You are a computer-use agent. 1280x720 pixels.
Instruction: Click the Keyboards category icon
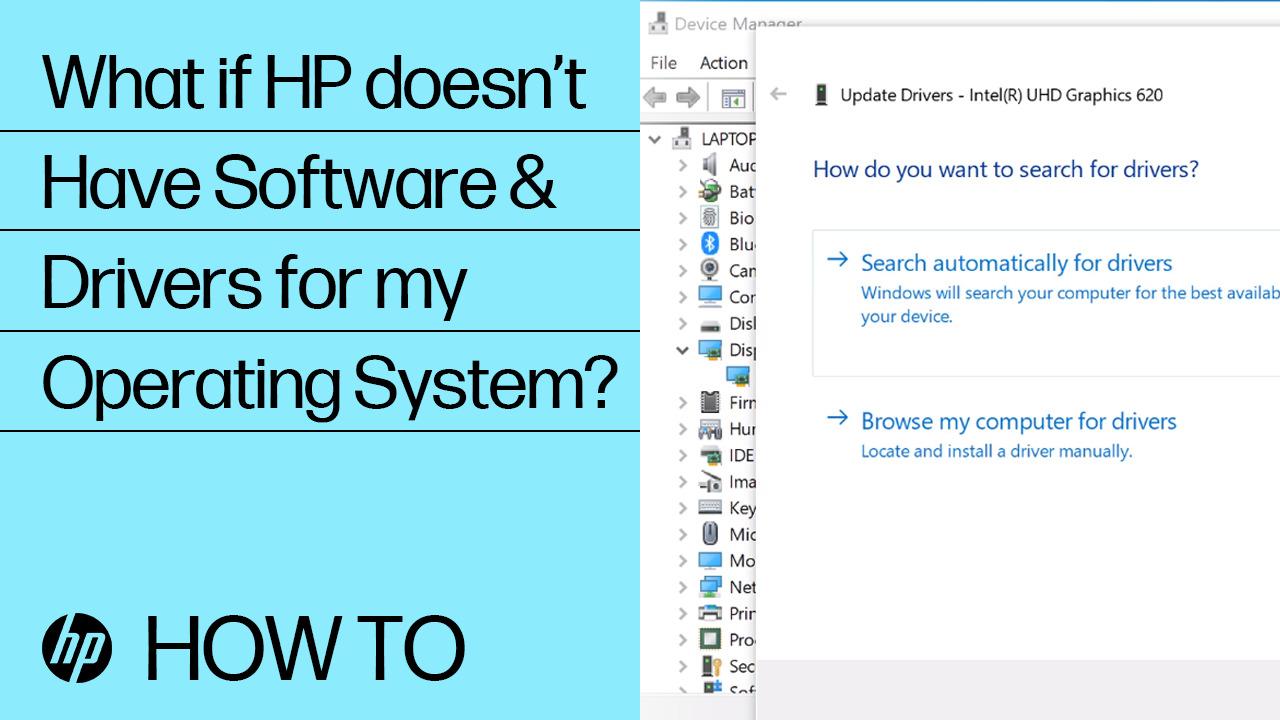[710, 507]
